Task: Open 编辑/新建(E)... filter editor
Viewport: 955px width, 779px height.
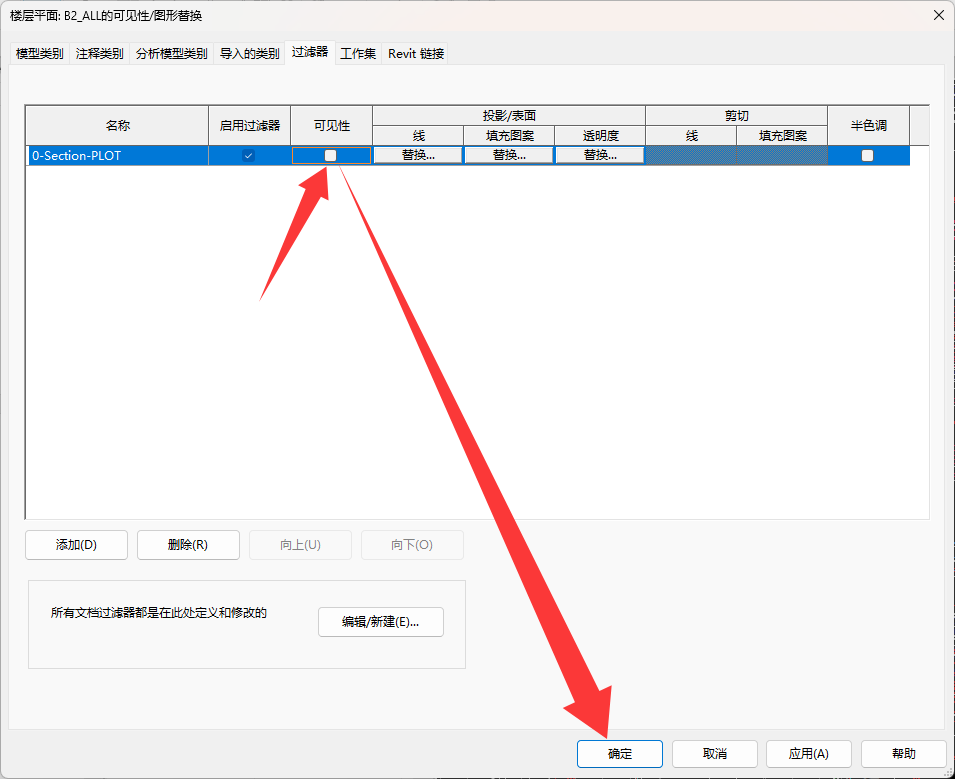Action: [381, 622]
